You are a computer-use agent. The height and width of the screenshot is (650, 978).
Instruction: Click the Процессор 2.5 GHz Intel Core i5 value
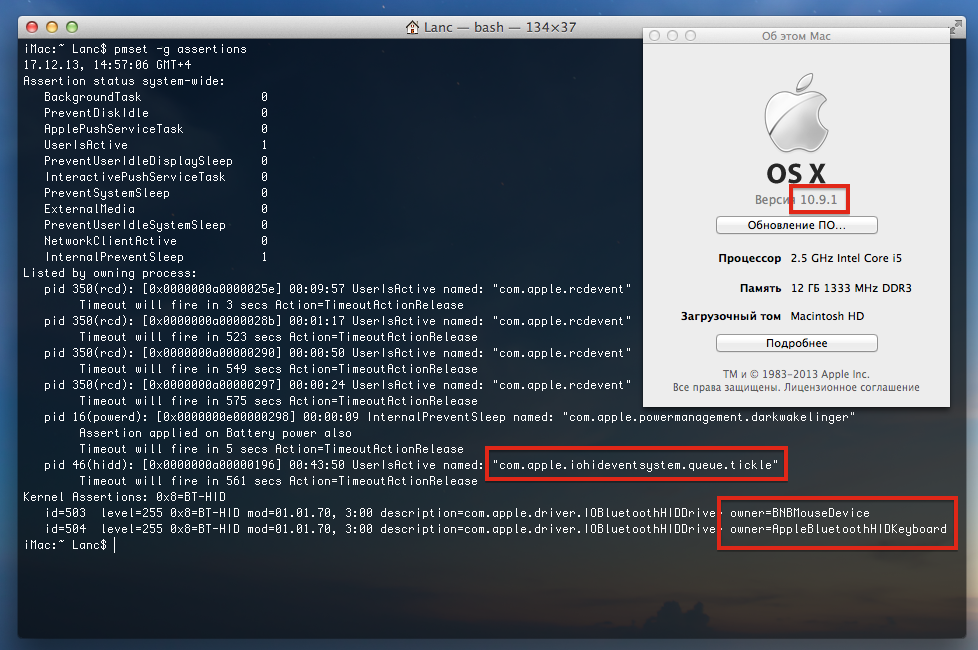coord(846,258)
